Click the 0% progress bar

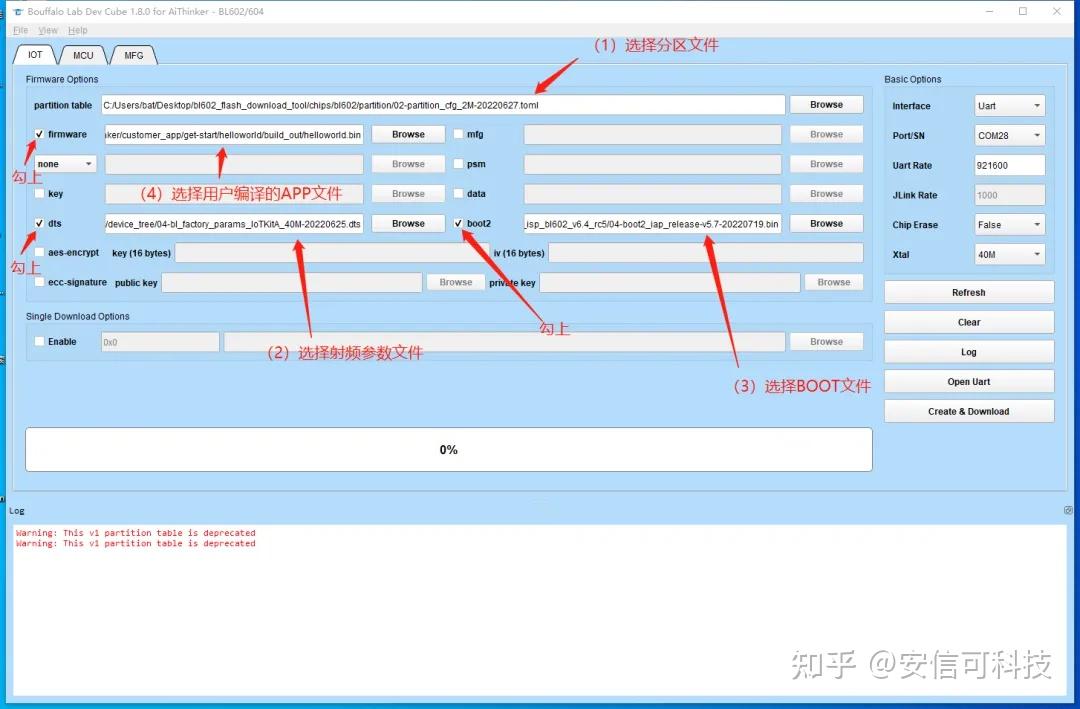pyautogui.click(x=448, y=449)
